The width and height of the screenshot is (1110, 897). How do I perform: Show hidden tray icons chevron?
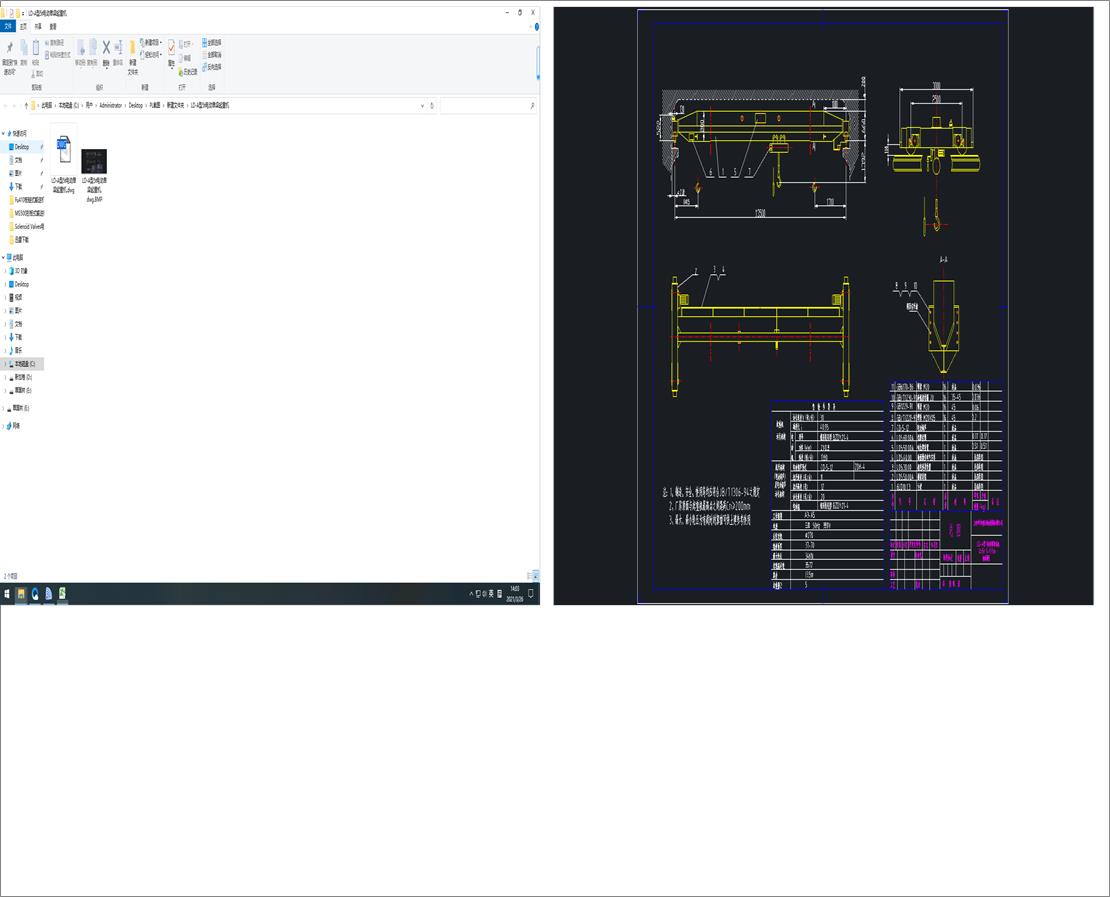click(471, 594)
